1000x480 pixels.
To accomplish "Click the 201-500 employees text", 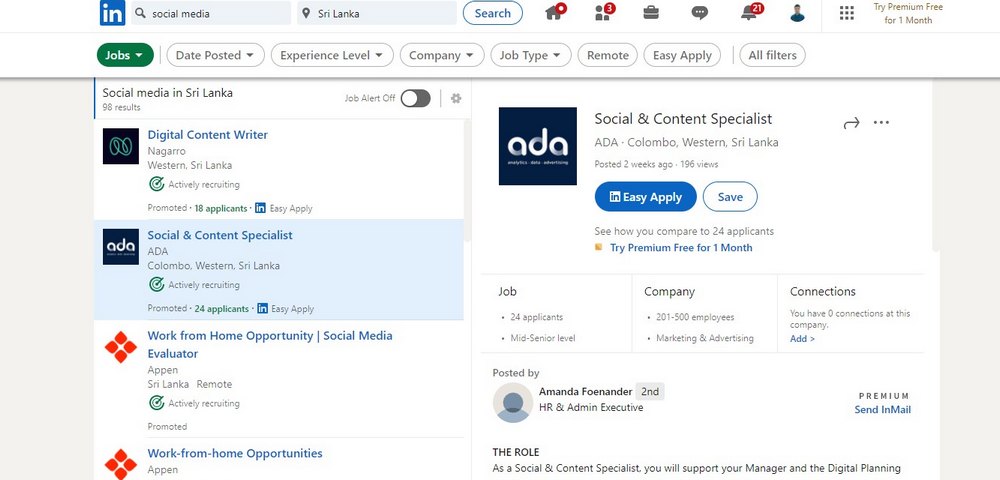I will coord(695,317).
